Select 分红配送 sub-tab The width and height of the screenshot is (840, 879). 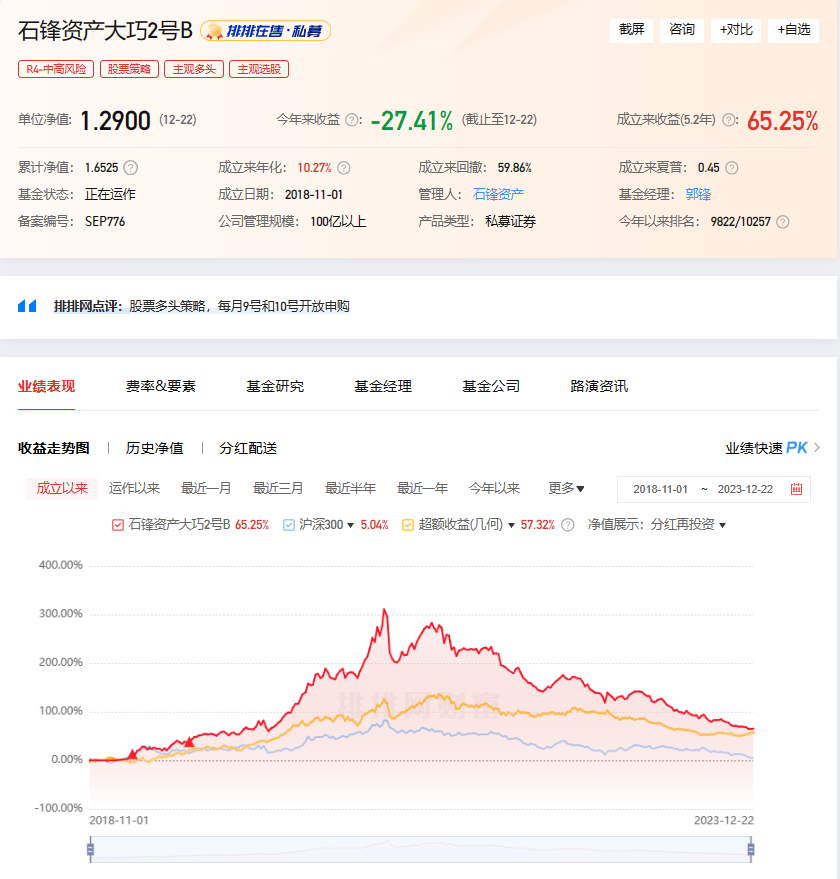[248, 448]
